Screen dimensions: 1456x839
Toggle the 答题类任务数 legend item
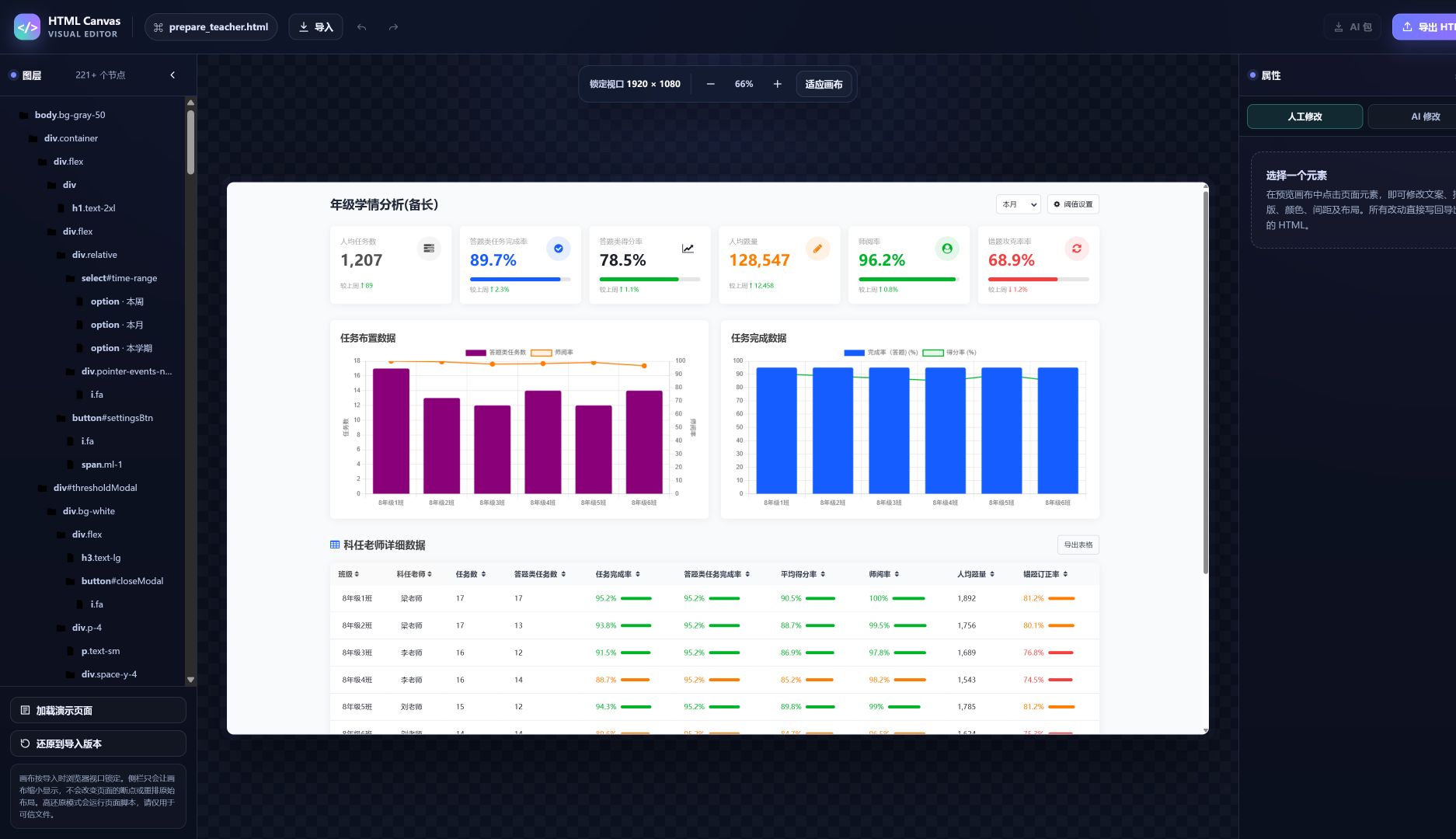pos(496,353)
